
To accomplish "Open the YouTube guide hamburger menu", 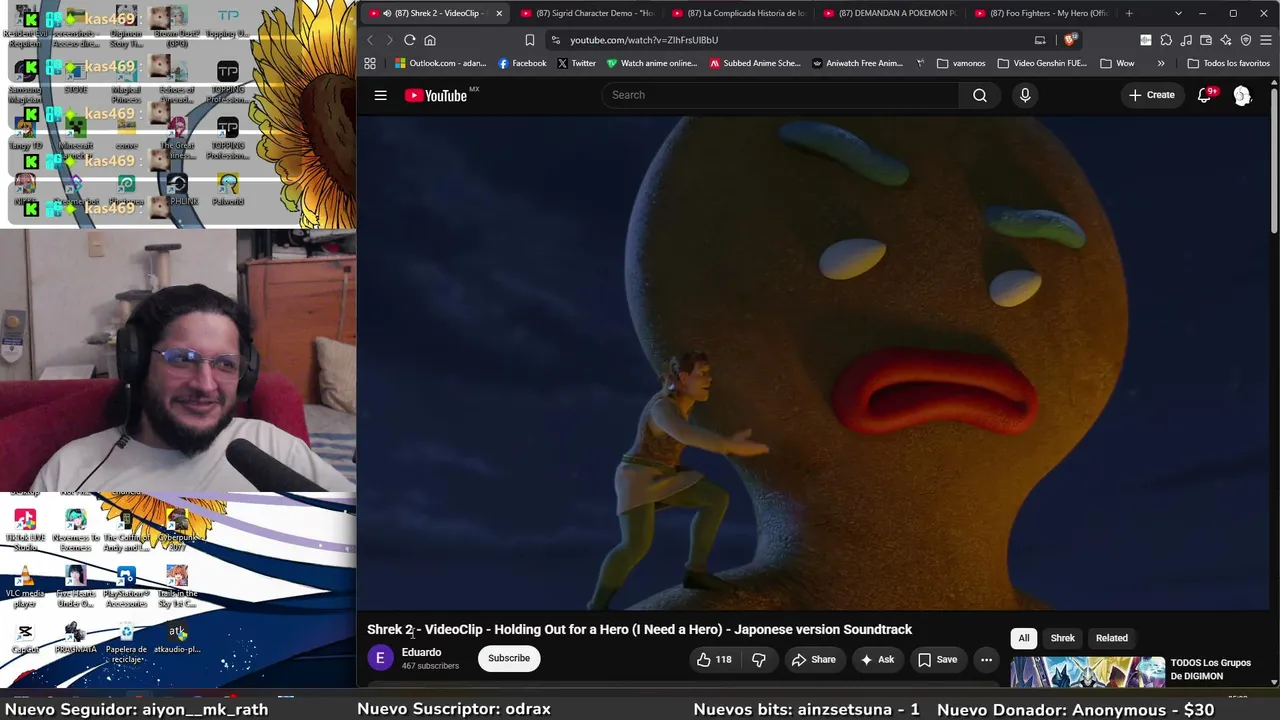I will point(380,95).
